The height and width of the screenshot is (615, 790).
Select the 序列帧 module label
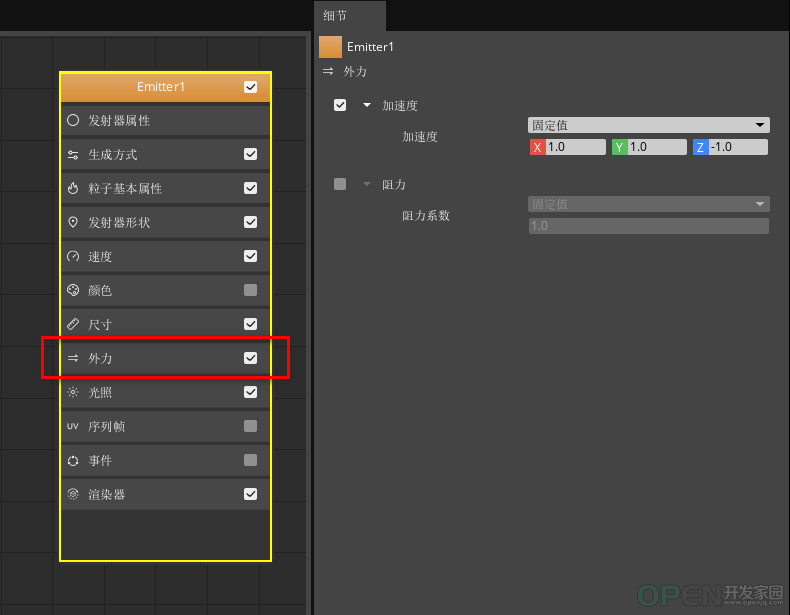point(106,426)
